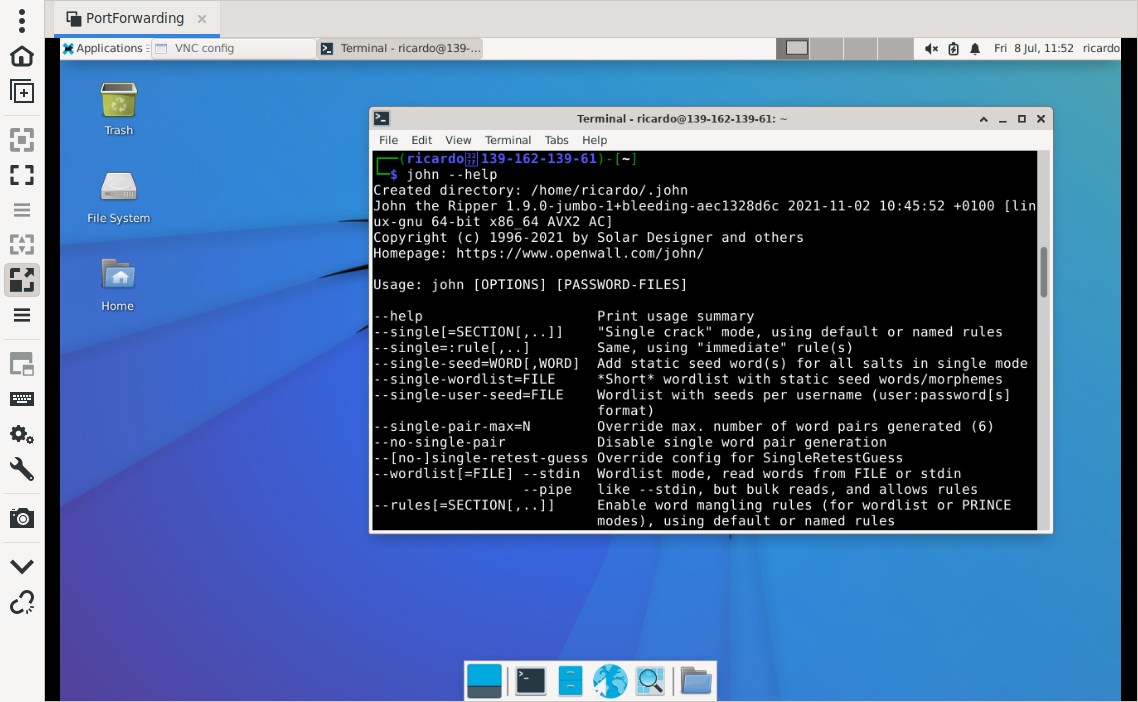Open the black hamburger lines icon in sidebar
Image resolution: width=1138 pixels, height=702 pixels.
coord(22,315)
